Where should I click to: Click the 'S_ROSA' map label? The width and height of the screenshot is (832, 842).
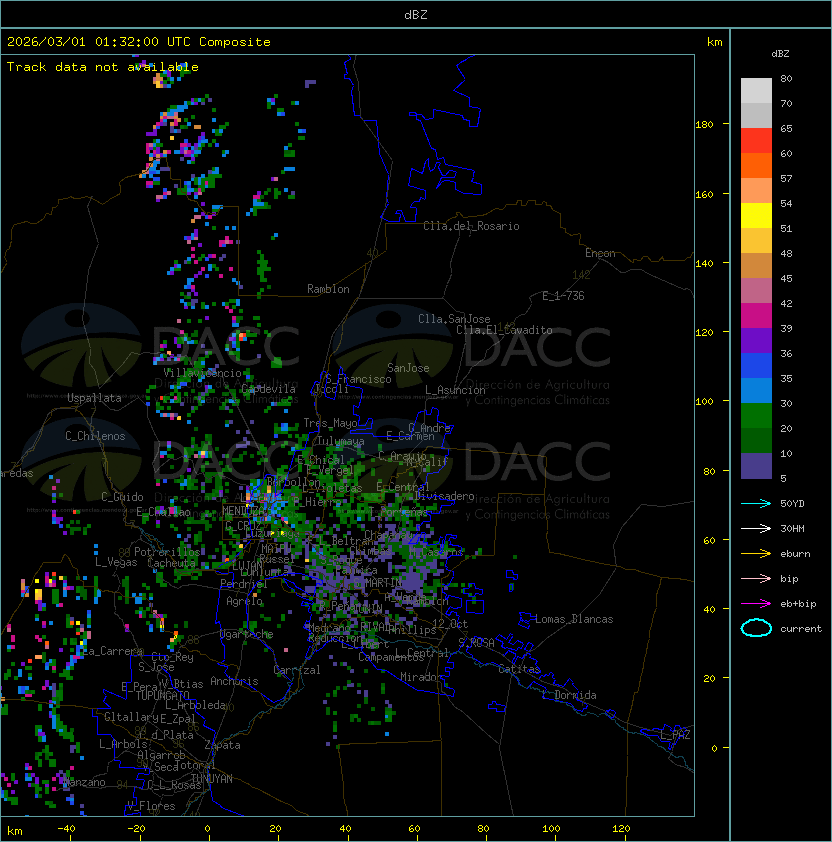476,643
